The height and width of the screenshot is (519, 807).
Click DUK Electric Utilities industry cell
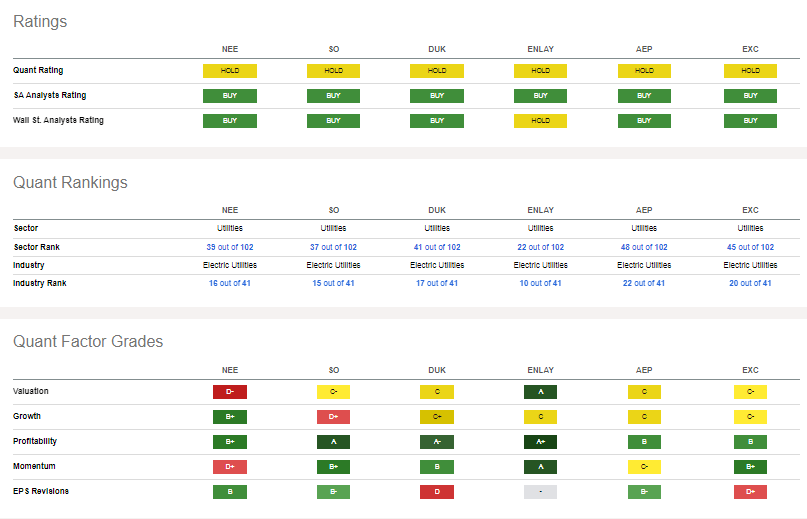click(437, 265)
